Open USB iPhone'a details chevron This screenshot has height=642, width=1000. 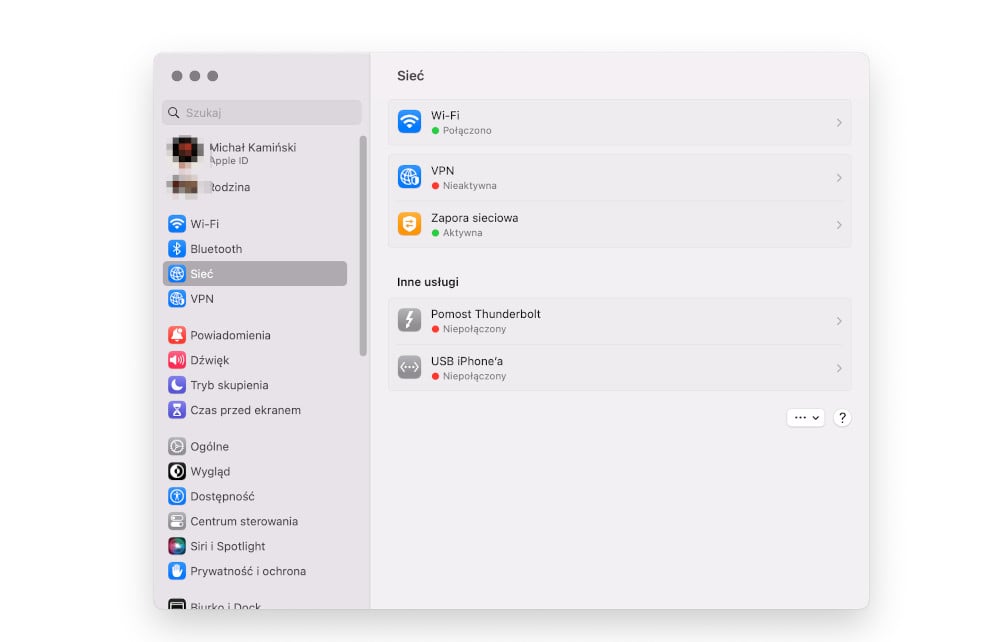click(x=839, y=368)
